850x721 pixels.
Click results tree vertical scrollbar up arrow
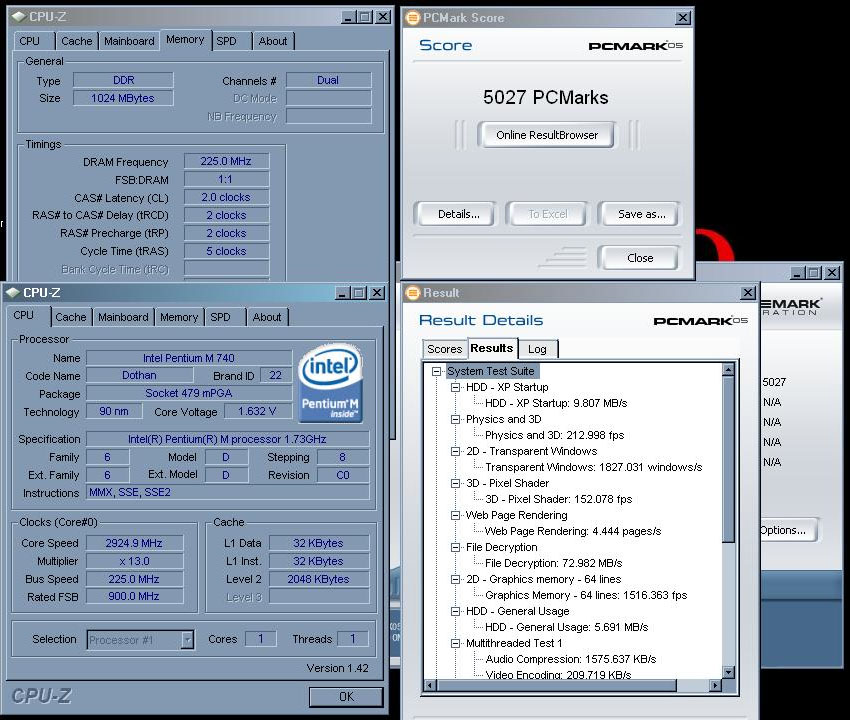click(728, 370)
